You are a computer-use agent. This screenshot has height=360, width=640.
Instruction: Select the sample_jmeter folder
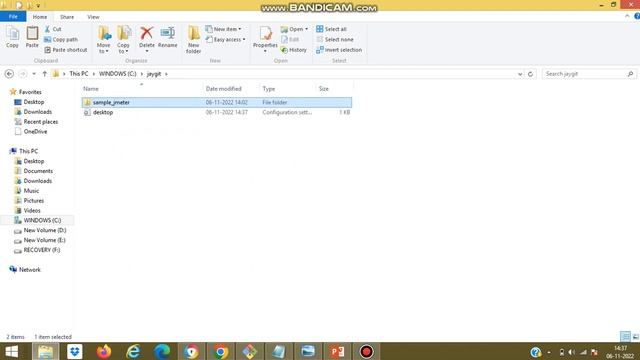216,102
